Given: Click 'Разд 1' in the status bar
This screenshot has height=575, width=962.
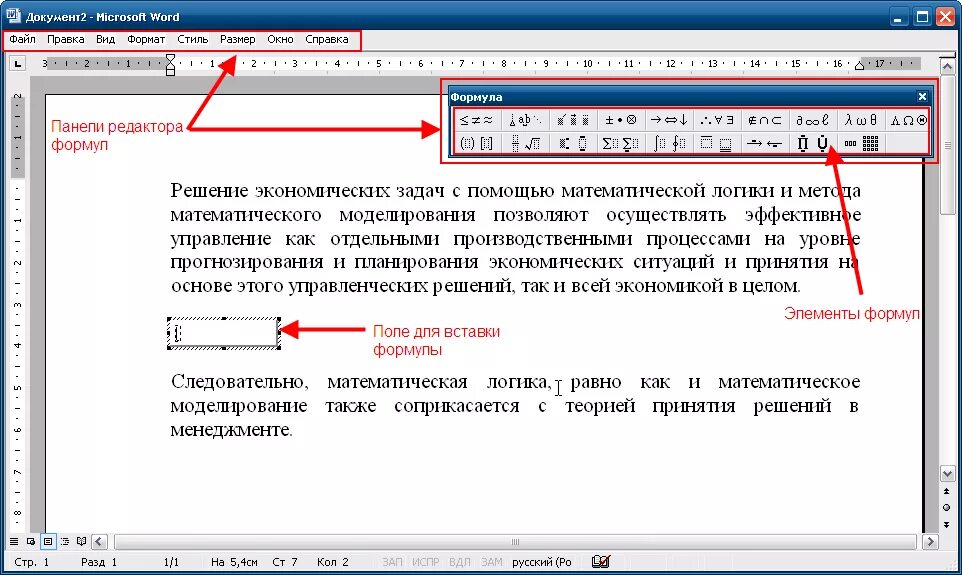Looking at the screenshot, I should click(x=99, y=562).
